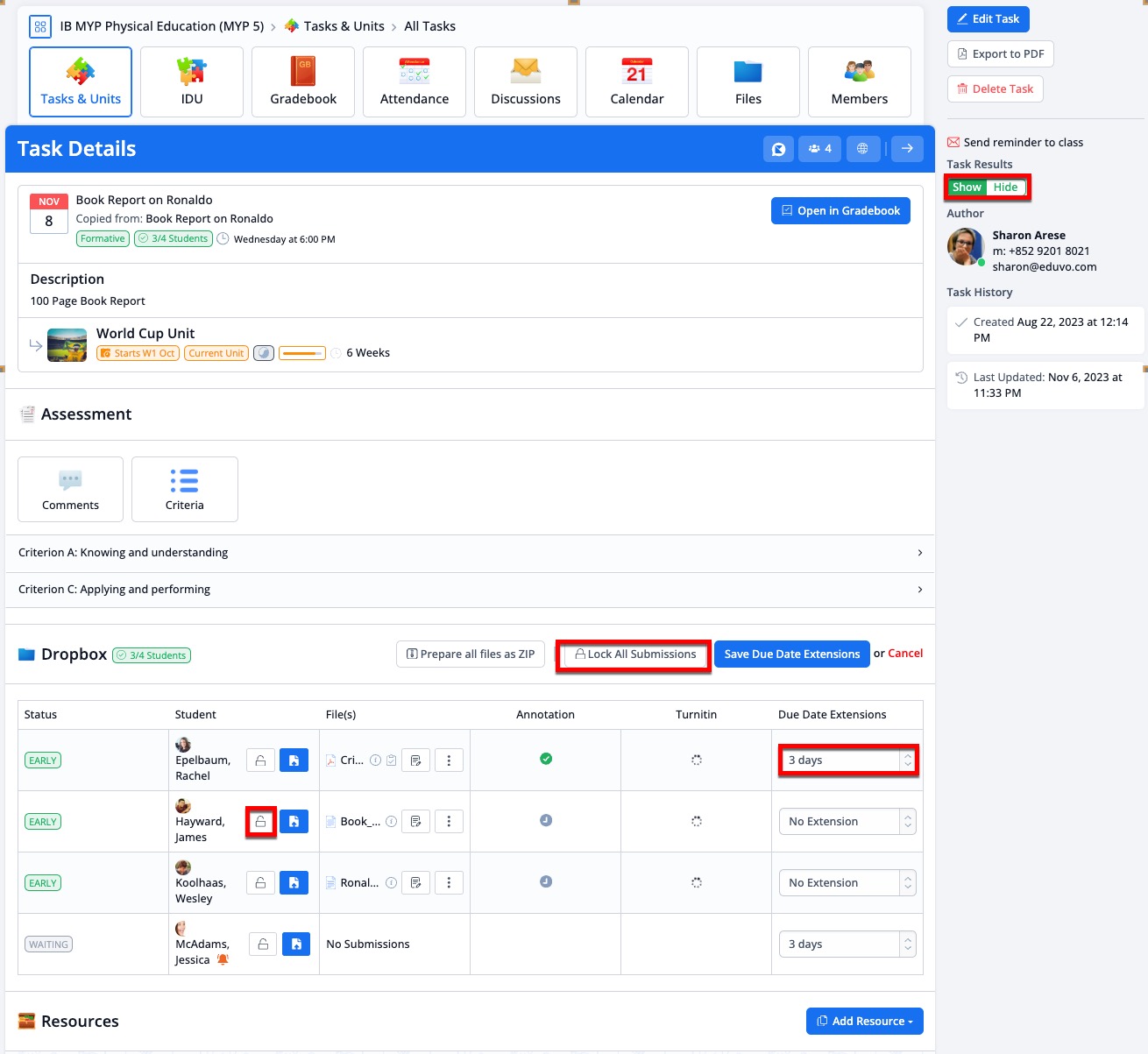This screenshot has height=1054, width=1148.
Task: Open the Attendance tab
Action: [415, 81]
